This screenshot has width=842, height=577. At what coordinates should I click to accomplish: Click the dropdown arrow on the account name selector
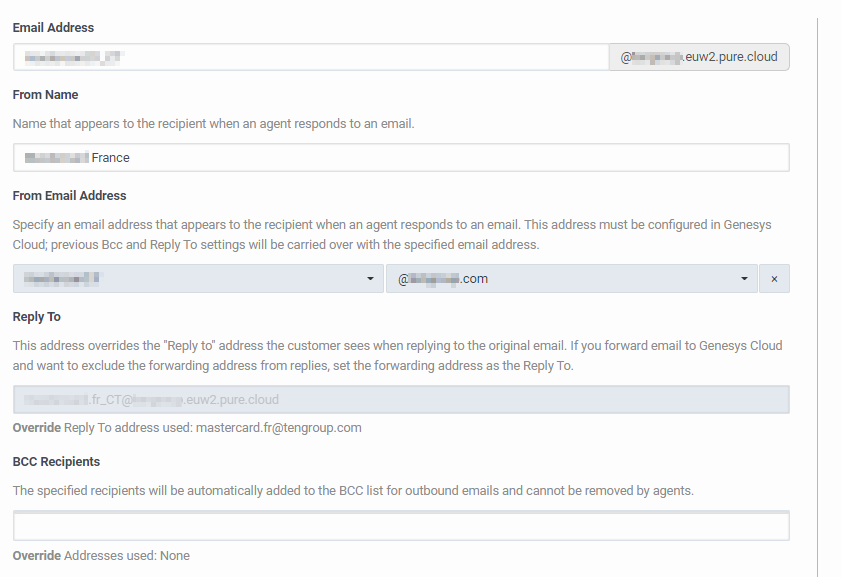[x=369, y=278]
